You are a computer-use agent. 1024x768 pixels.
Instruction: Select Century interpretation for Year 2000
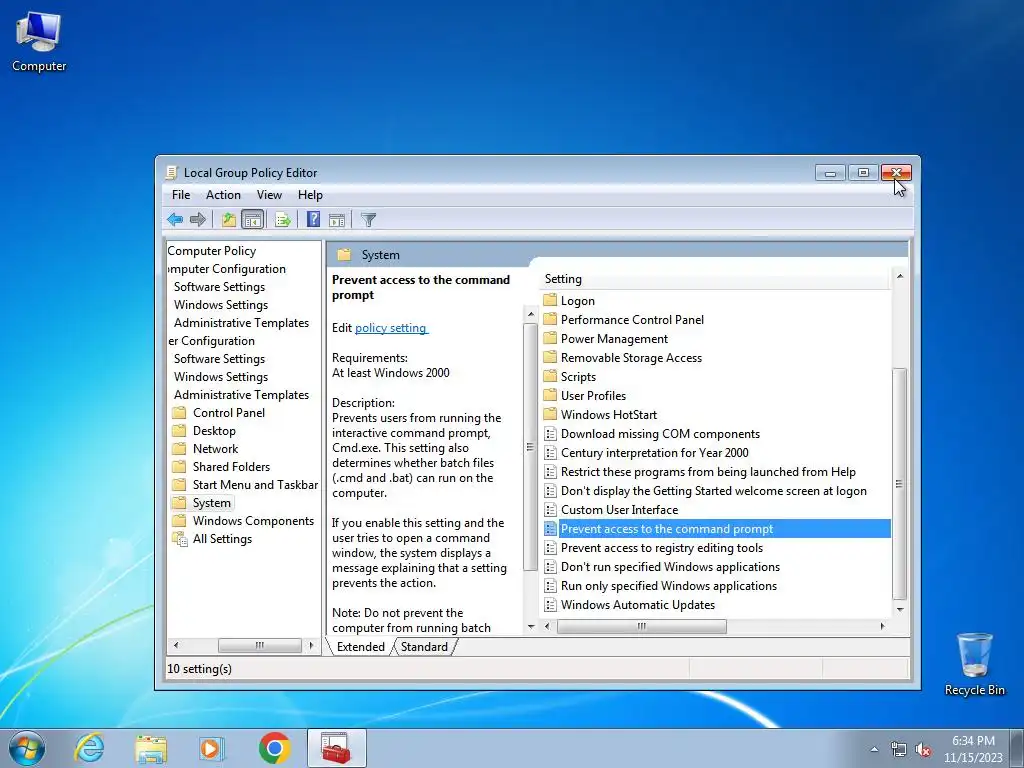click(654, 453)
